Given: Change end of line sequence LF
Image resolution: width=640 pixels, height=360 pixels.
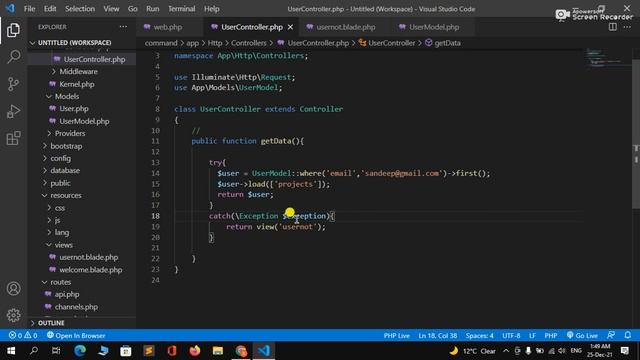Looking at the screenshot, I should 532,336.
